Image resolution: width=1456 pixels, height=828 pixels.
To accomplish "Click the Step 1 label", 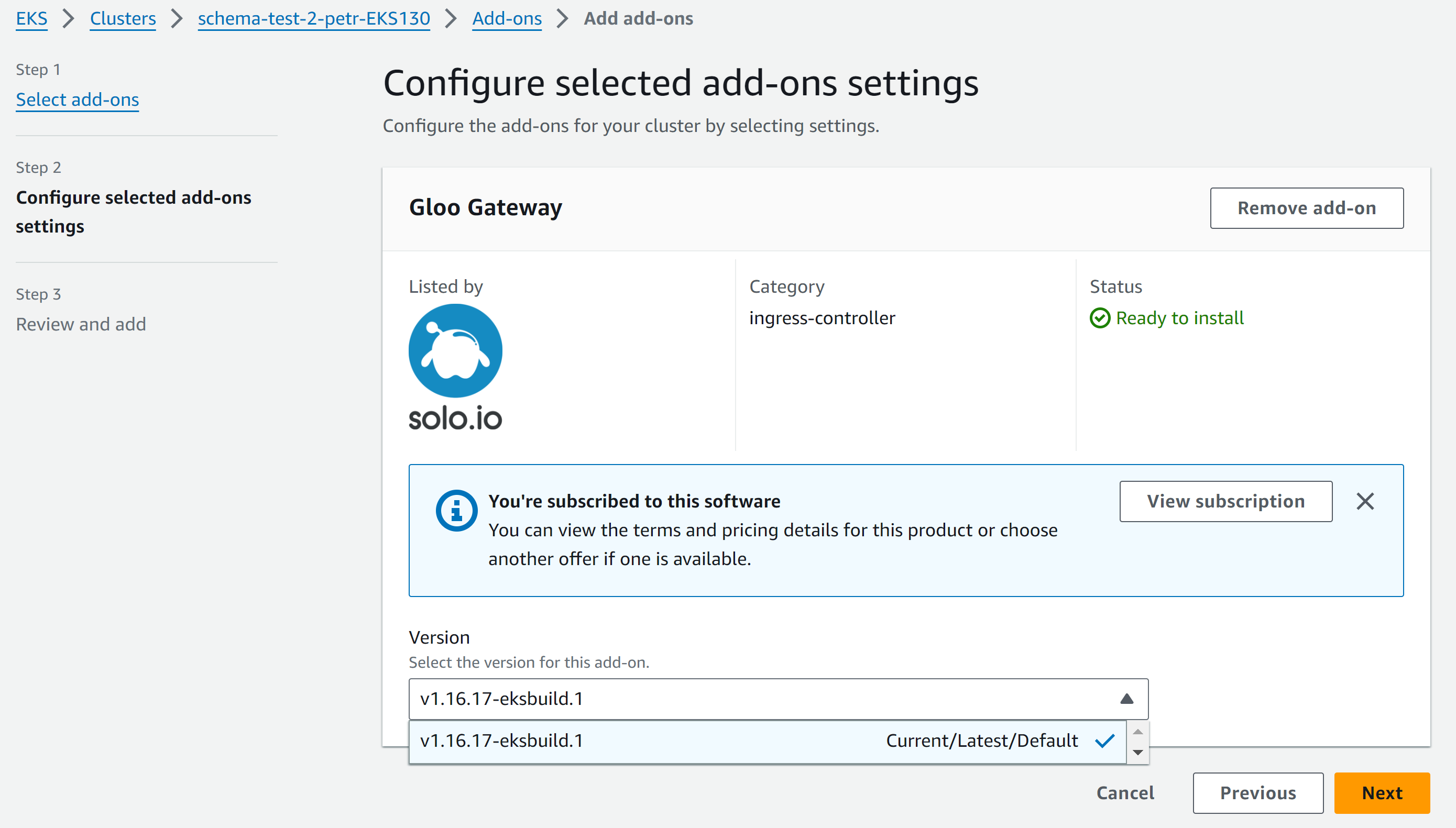I will pyautogui.click(x=38, y=69).
